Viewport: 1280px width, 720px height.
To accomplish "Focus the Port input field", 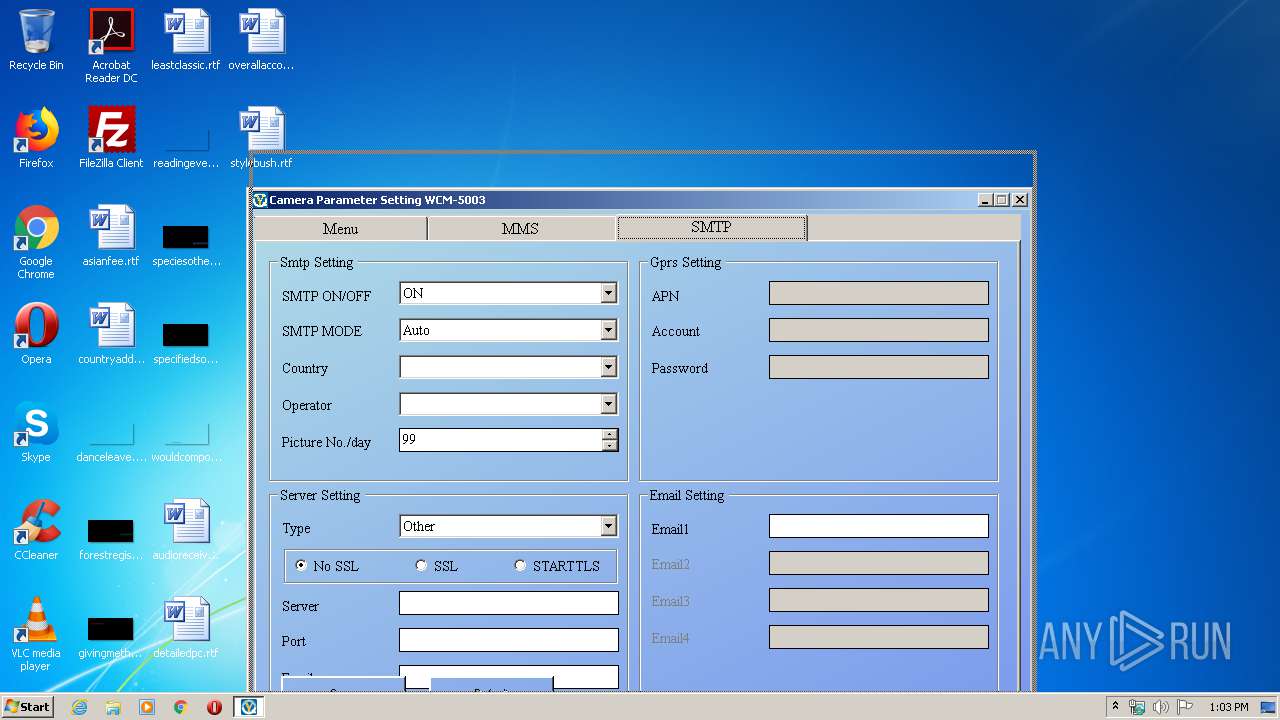I will [x=509, y=640].
